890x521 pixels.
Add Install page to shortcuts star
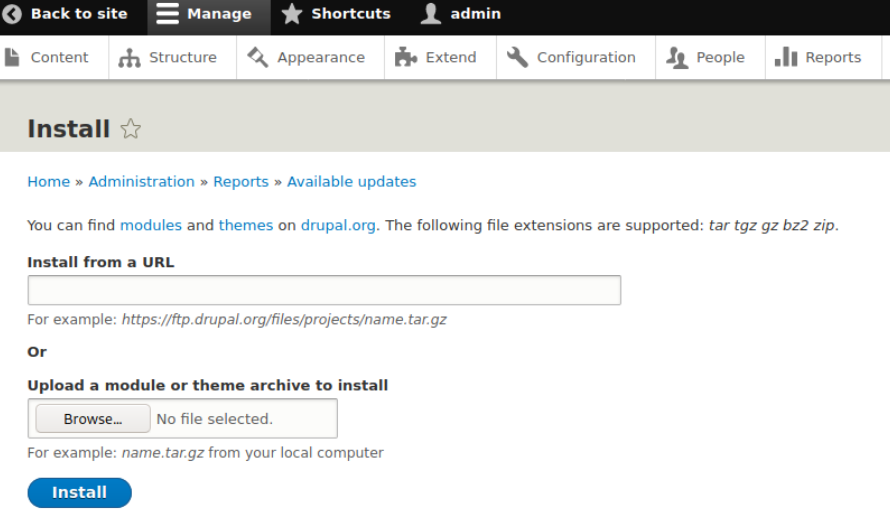click(131, 129)
